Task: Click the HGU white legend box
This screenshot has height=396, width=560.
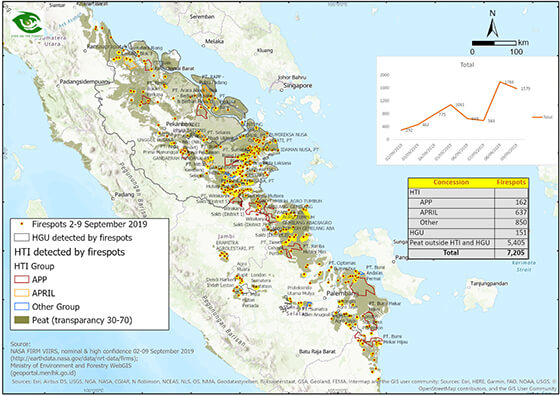Action: (21, 238)
